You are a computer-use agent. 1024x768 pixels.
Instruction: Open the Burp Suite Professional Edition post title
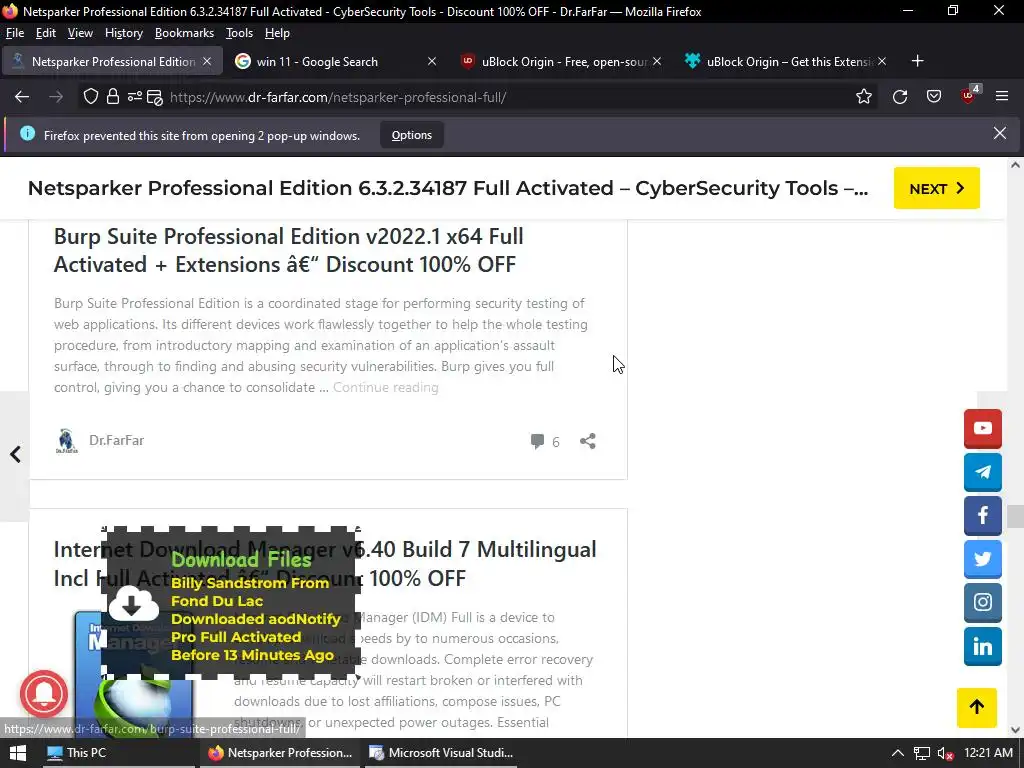coord(288,250)
